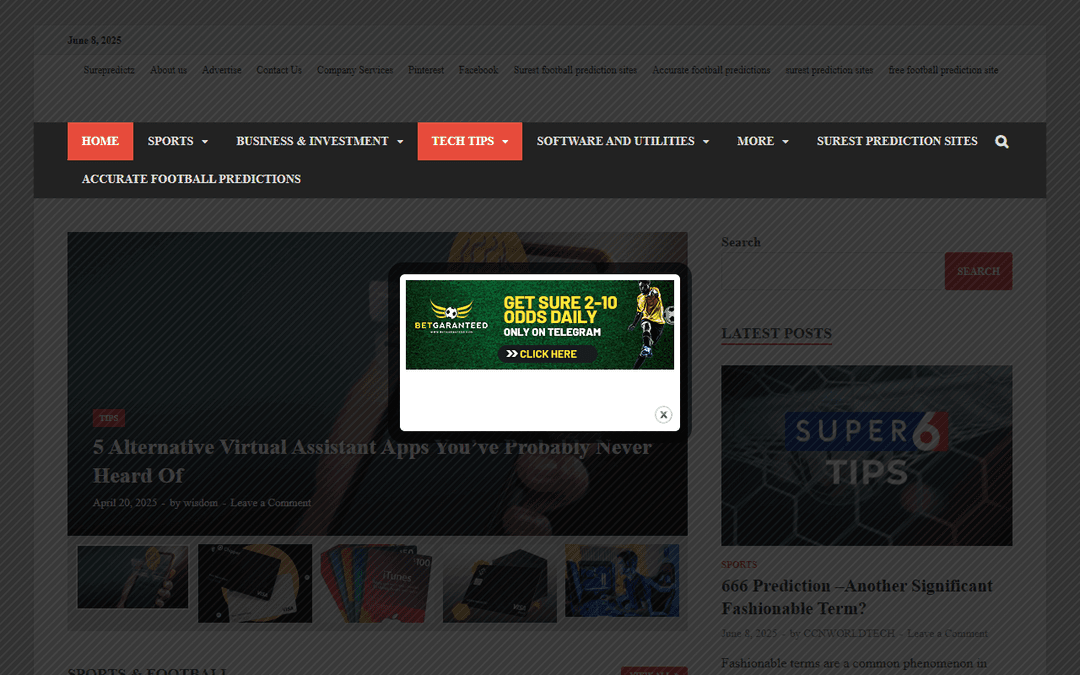Open ACCURATE FOOTBALL PREDICTIONS nav item

click(x=191, y=179)
